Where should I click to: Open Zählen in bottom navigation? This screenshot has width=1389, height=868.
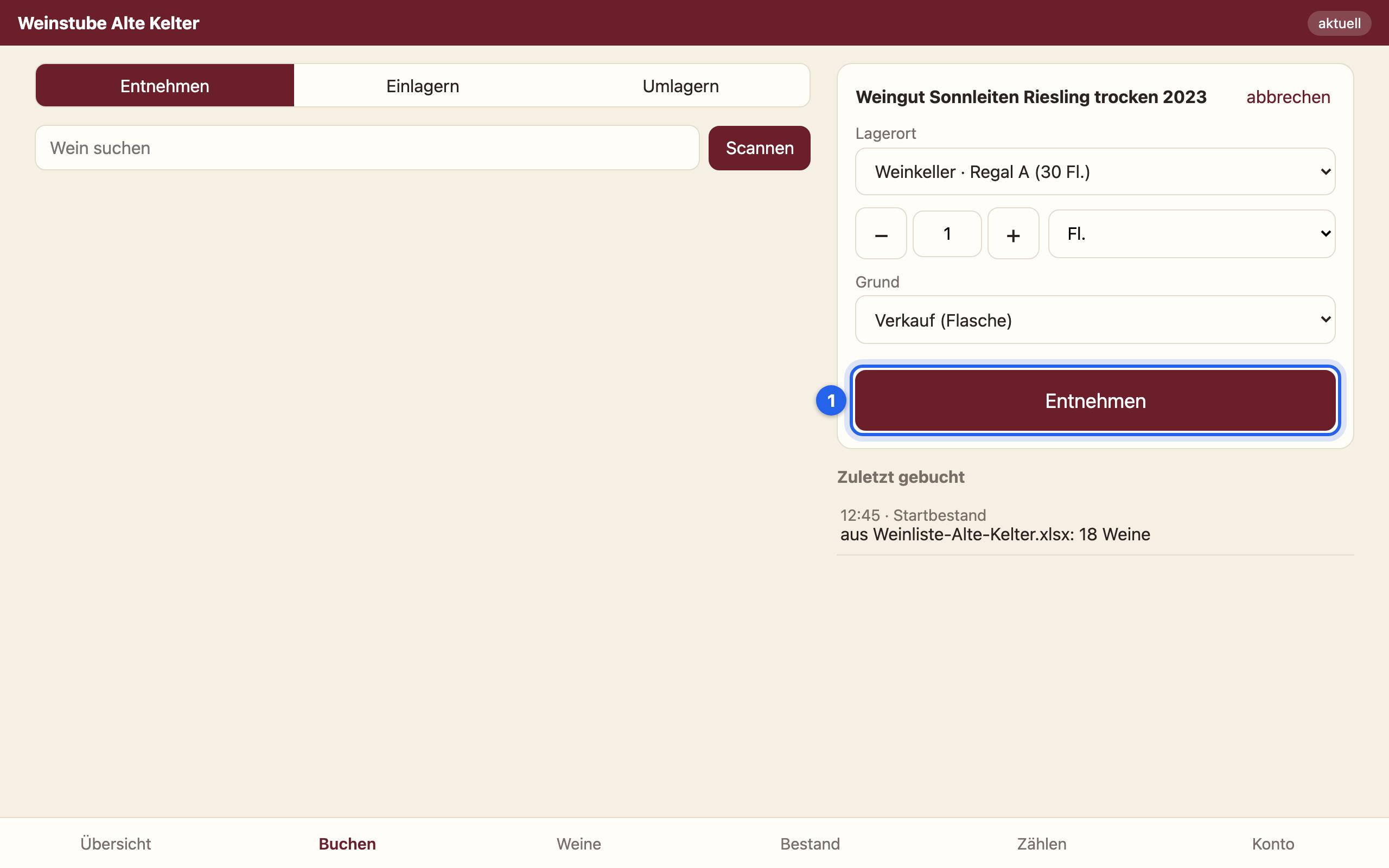[x=1042, y=843]
